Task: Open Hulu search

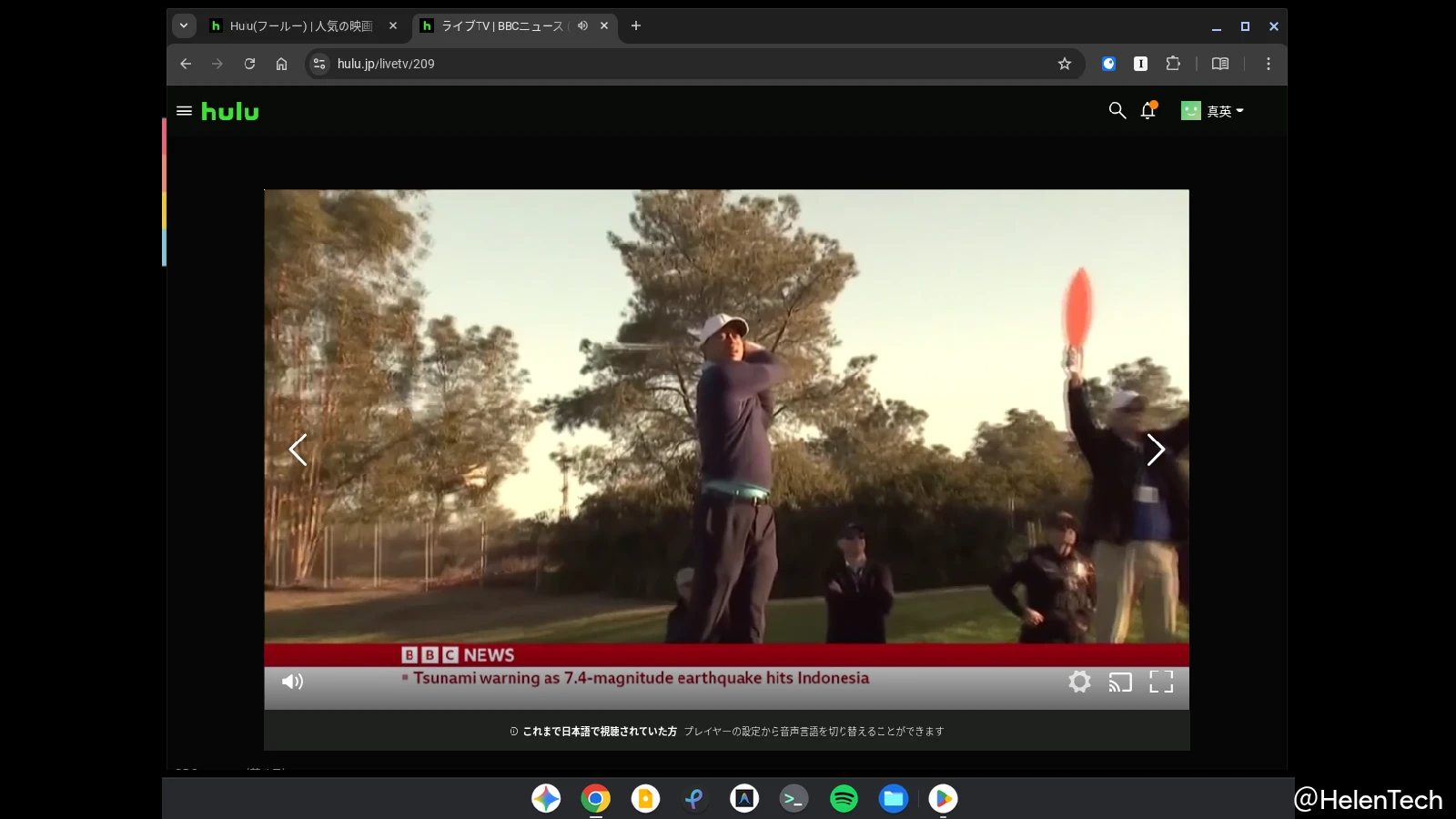Action: click(1117, 111)
